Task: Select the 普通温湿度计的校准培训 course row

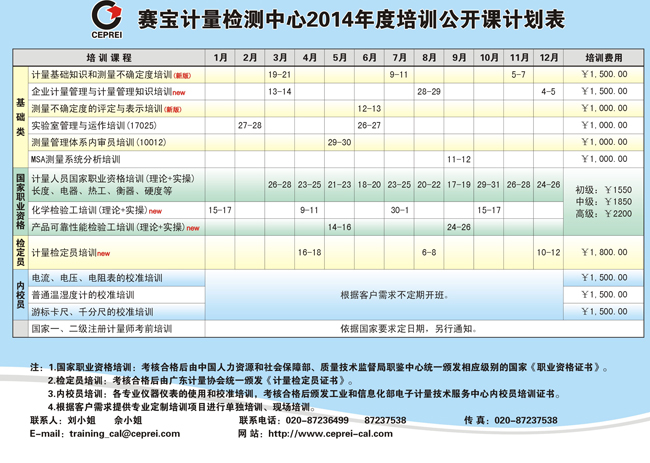Action: pyautogui.click(x=82, y=295)
